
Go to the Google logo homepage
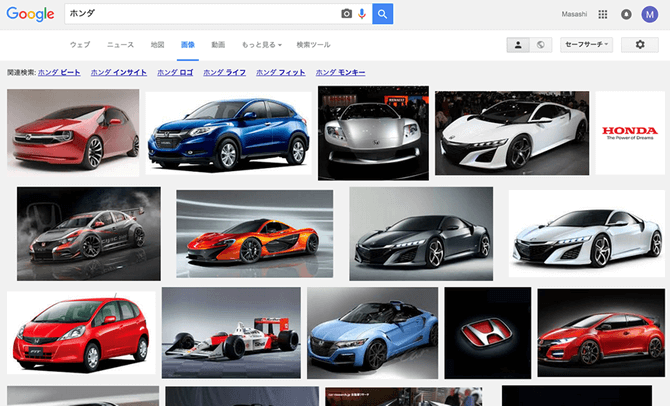[x=29, y=15]
